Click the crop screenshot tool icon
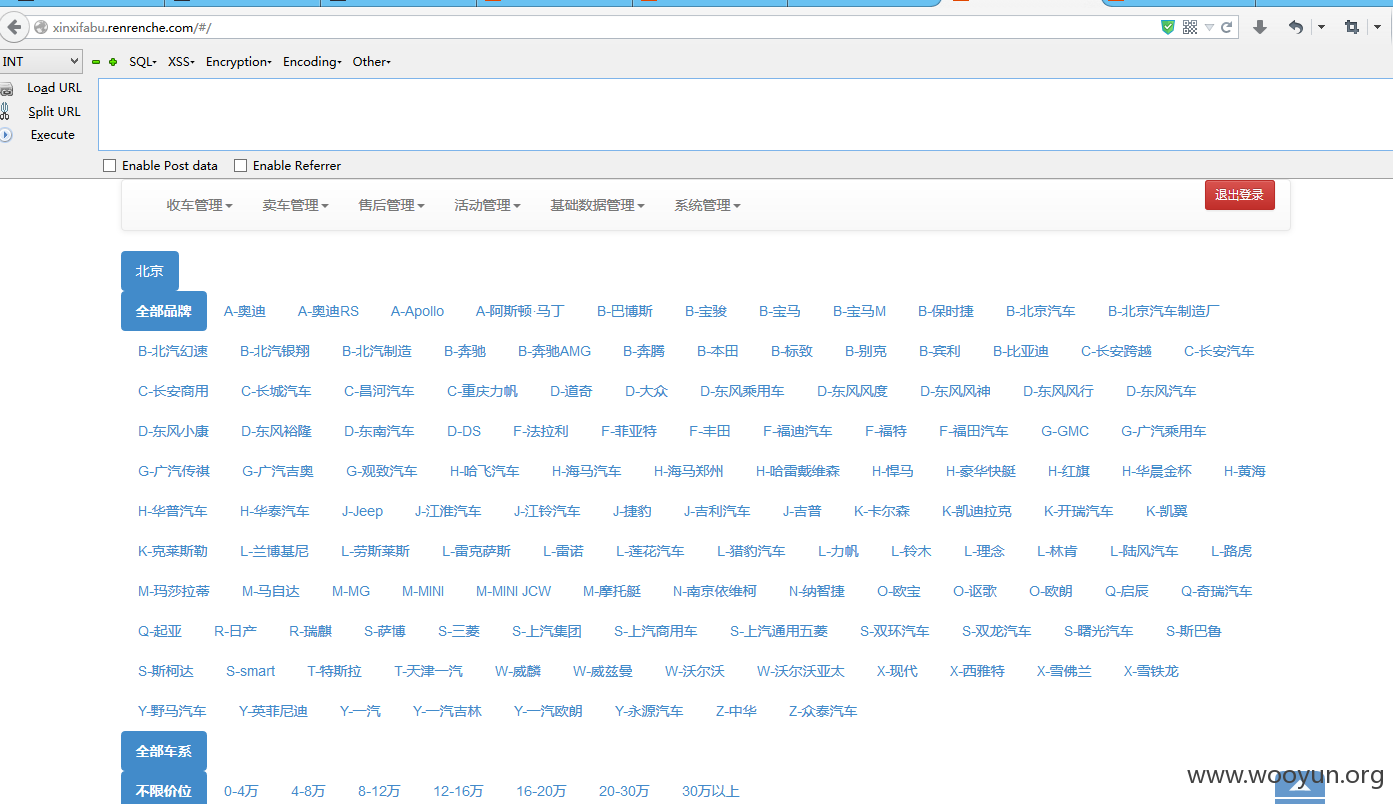 tap(1352, 27)
